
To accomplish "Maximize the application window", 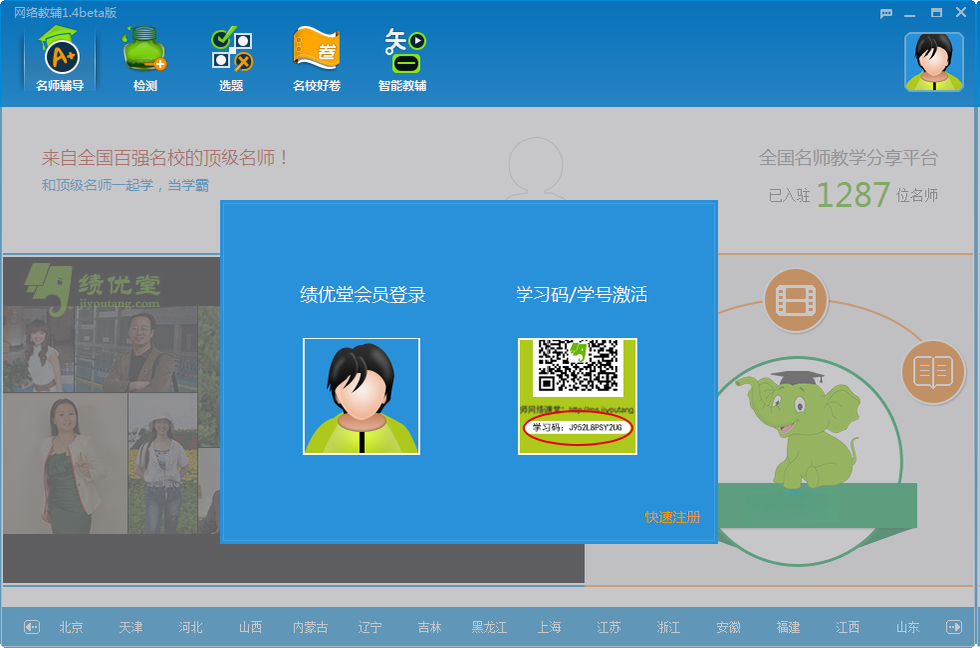I will click(936, 12).
